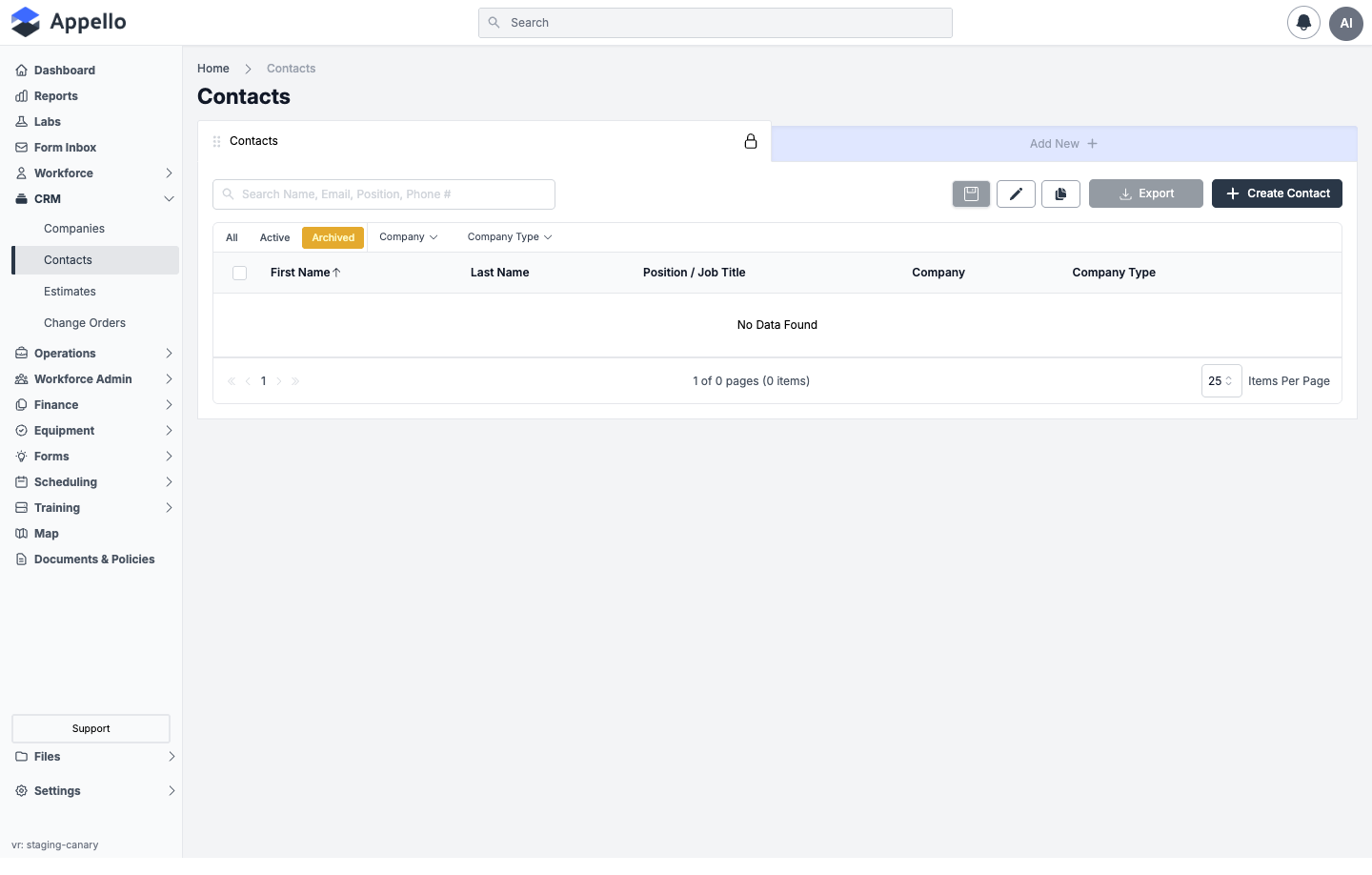This screenshot has height=875, width=1372.
Task: Click the save view icon button
Action: pyautogui.click(x=971, y=193)
